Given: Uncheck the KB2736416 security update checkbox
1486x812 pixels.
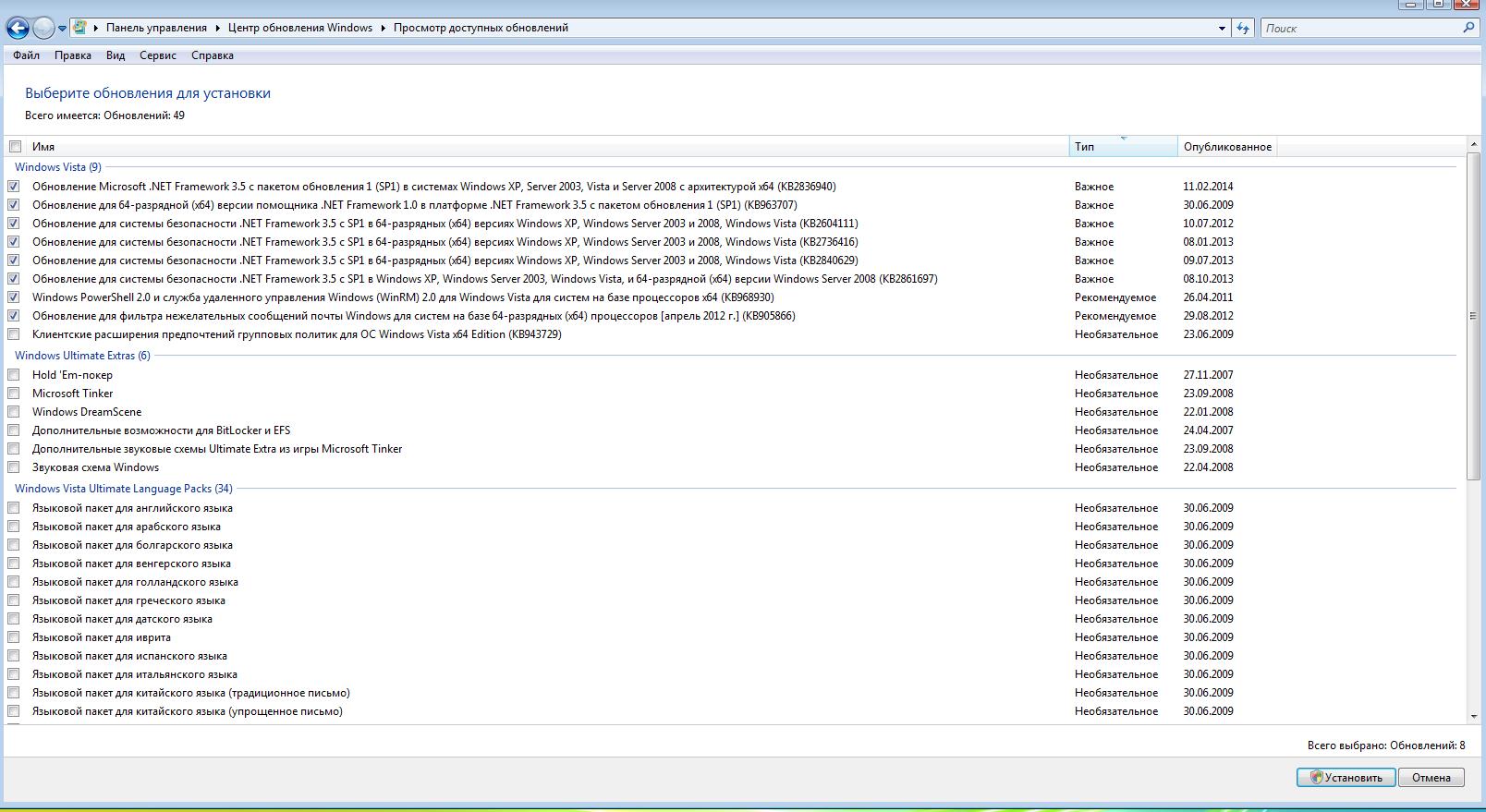Looking at the screenshot, I should pyautogui.click(x=14, y=242).
